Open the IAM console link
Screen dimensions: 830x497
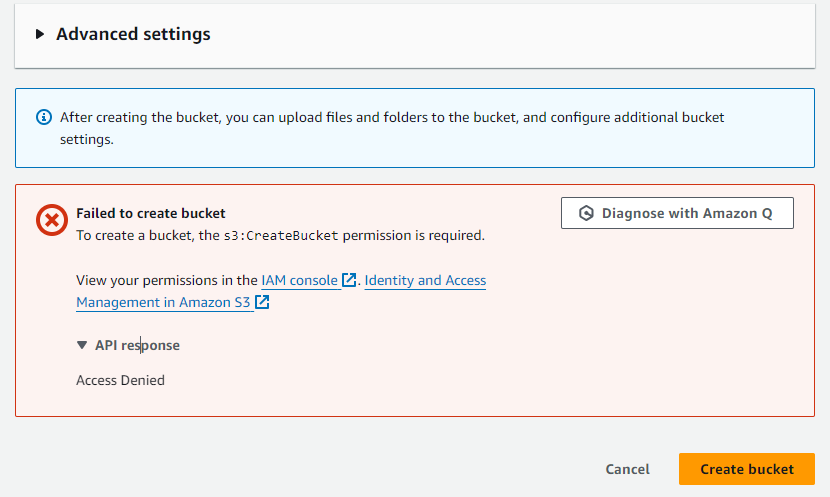click(299, 281)
